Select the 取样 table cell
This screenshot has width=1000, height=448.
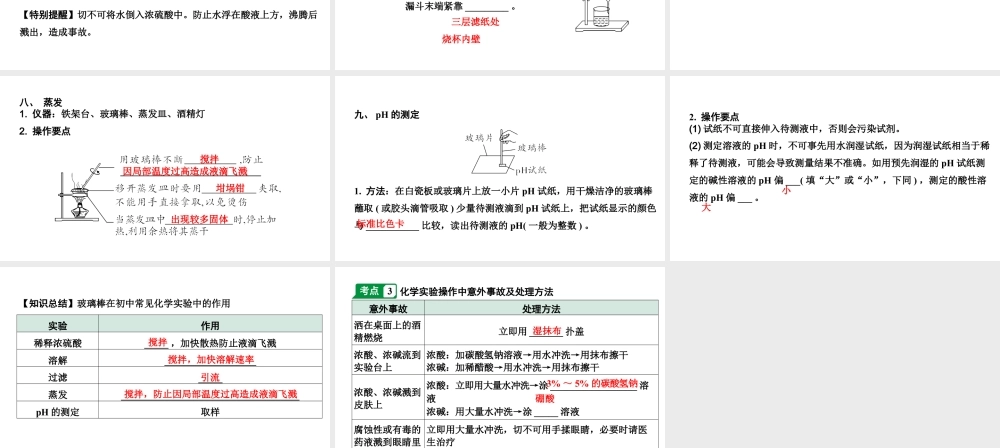click(x=210, y=412)
